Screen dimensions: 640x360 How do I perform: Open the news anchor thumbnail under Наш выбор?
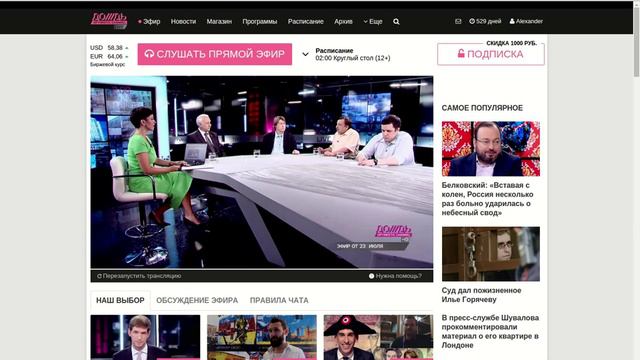(145, 337)
